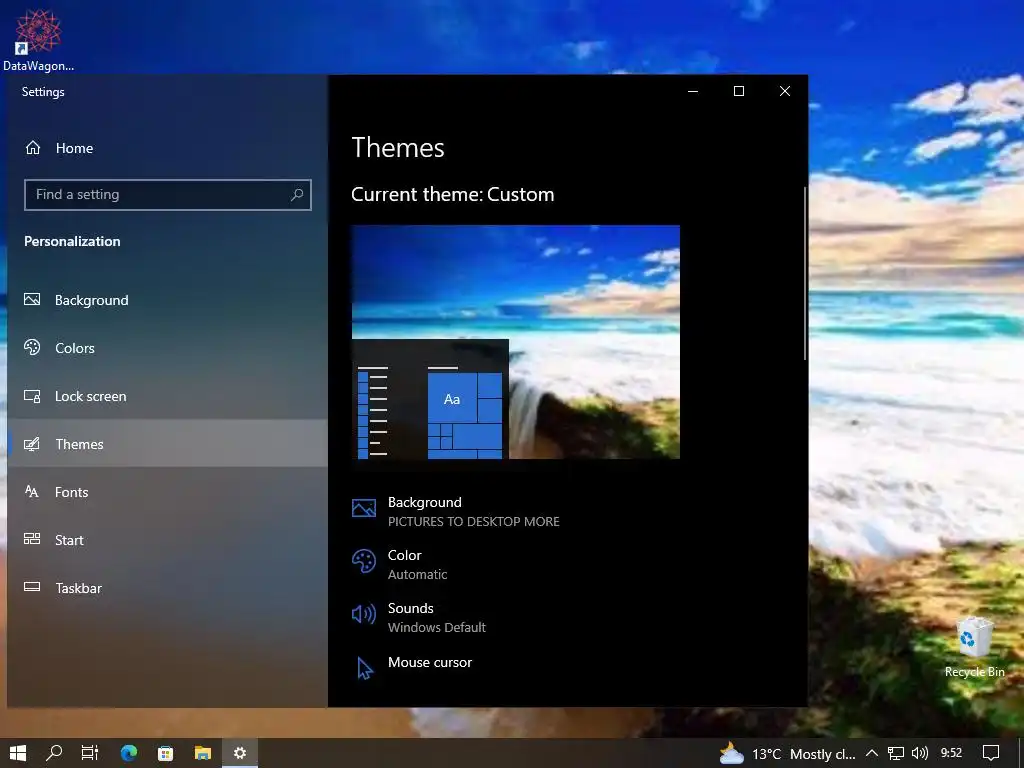
Task: Open the notification center icon
Action: (x=991, y=754)
